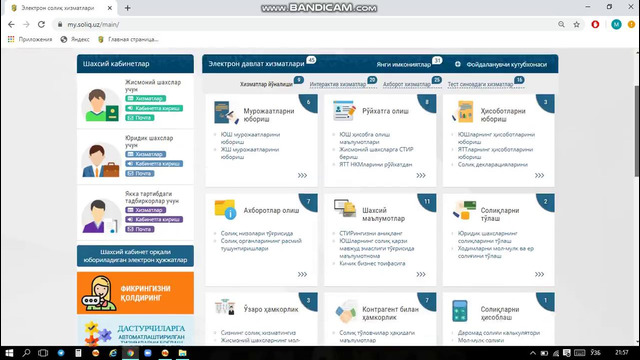Open the Шахсий маълумотлар card icon
Viewport: 640px width, 360px height.
[x=344, y=208]
